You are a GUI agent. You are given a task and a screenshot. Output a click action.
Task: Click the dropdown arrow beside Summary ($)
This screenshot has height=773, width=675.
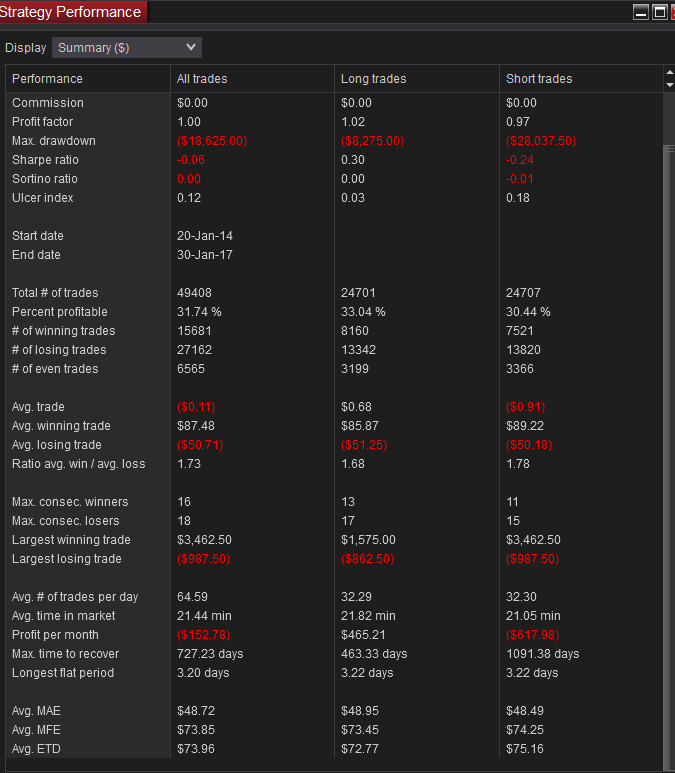[x=191, y=47]
